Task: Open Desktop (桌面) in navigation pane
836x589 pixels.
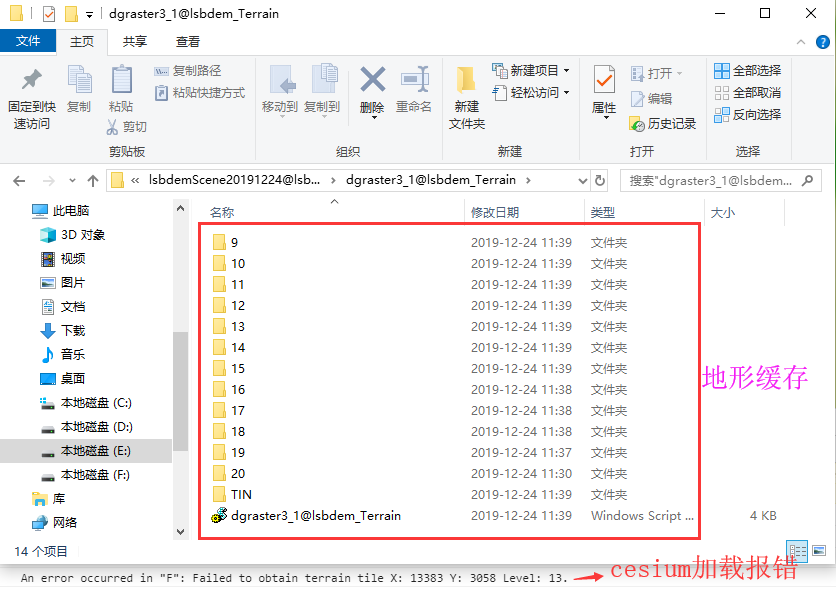Action: click(x=63, y=379)
